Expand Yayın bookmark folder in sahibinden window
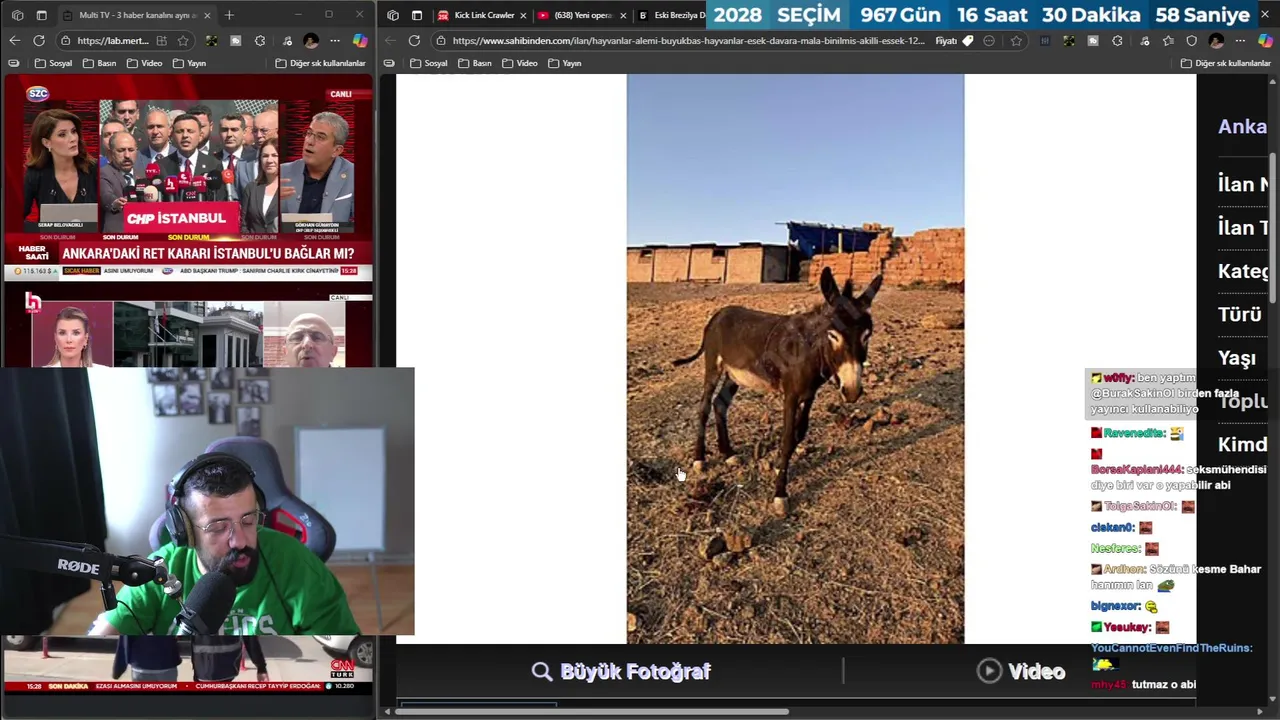Image resolution: width=1280 pixels, height=720 pixels. (x=565, y=63)
